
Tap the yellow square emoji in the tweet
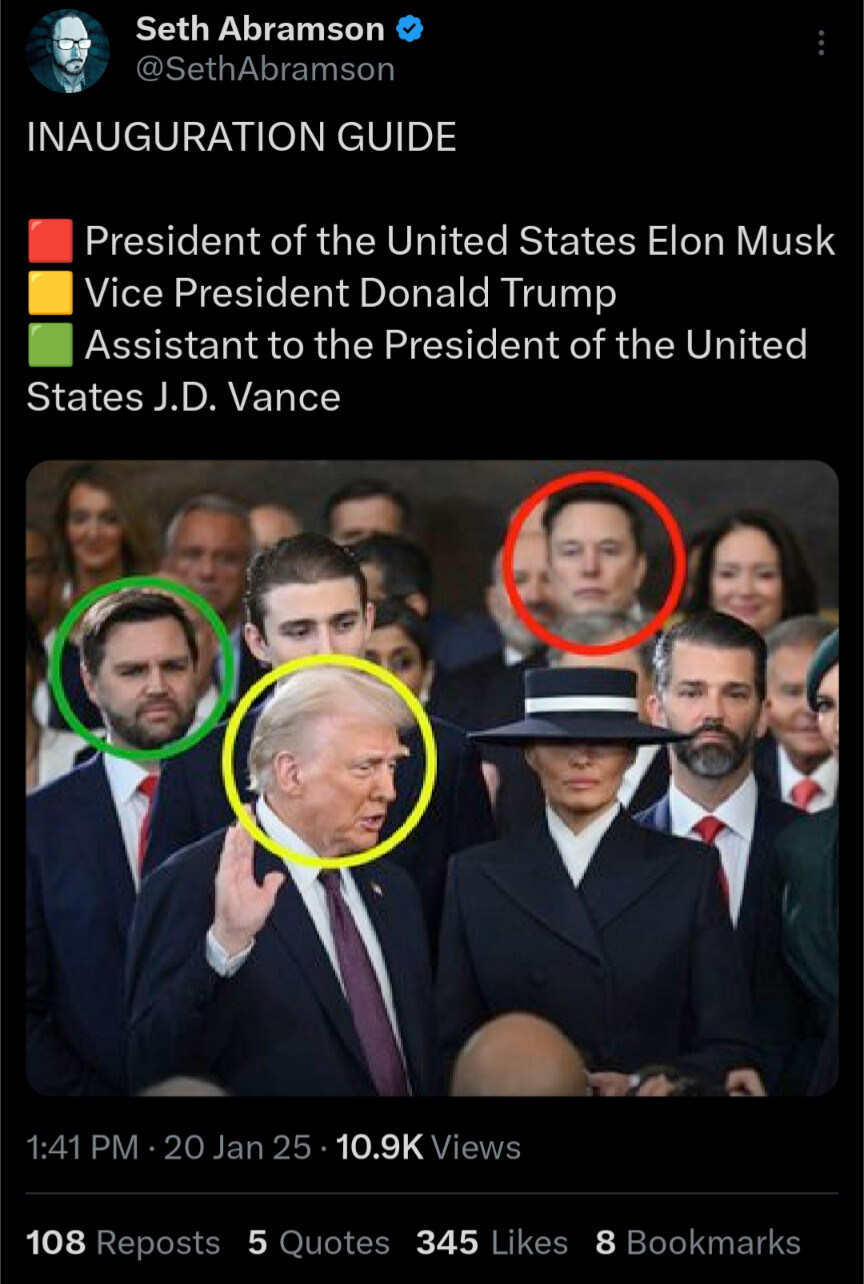(x=50, y=294)
